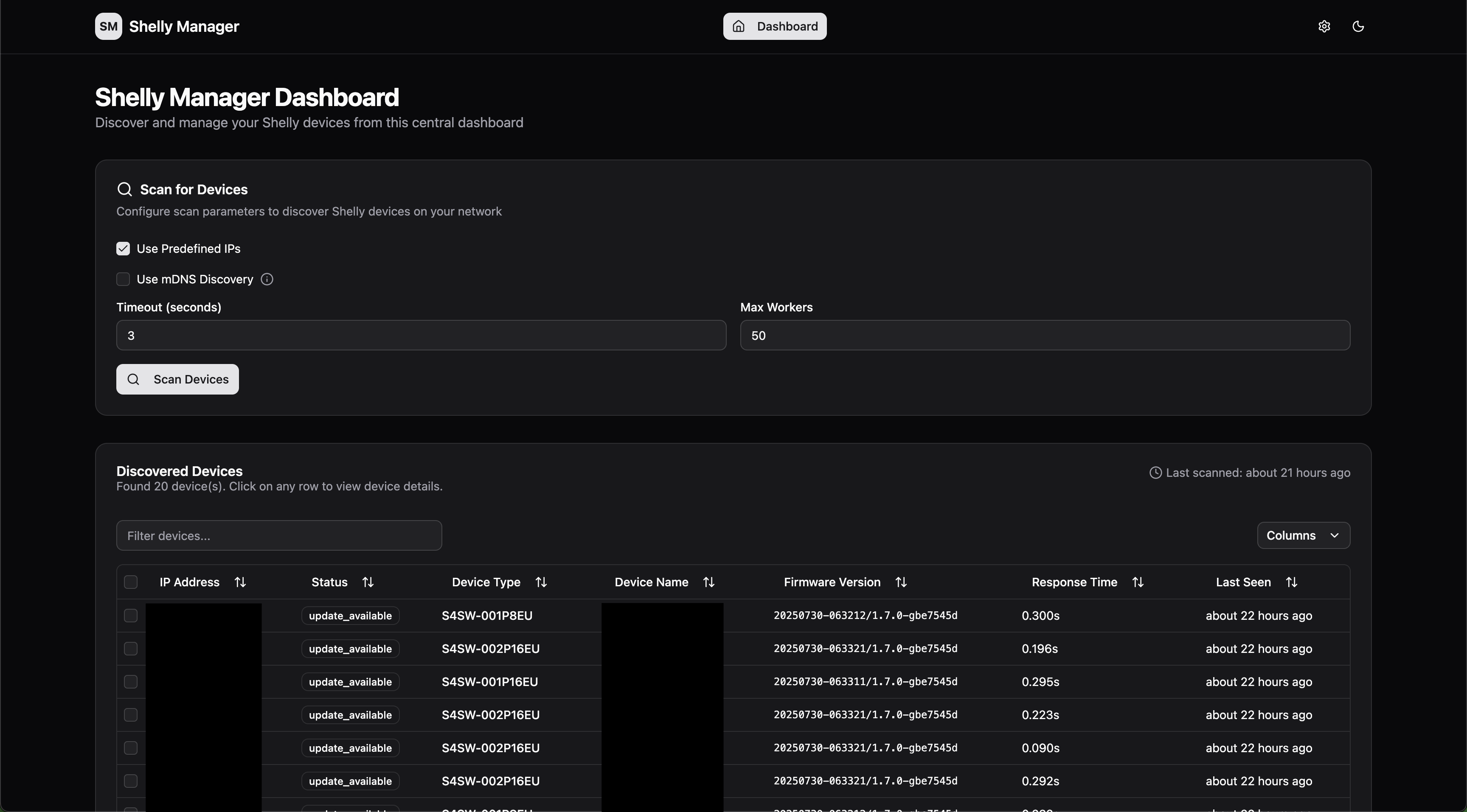This screenshot has width=1467, height=812.
Task: Click update_available badge in S4SW-001P8EU row
Action: point(350,616)
